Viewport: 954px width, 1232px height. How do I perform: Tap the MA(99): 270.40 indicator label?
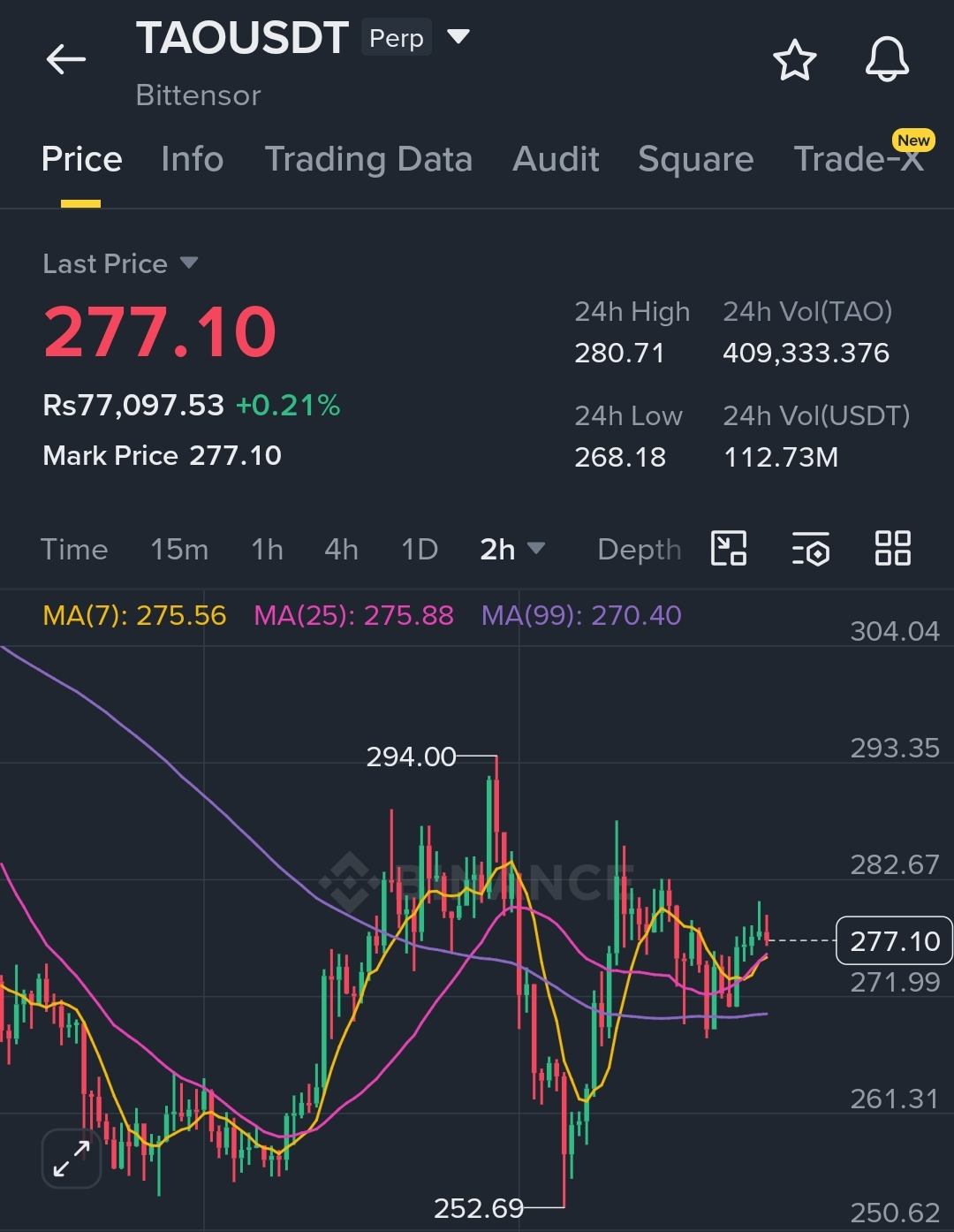coord(581,615)
